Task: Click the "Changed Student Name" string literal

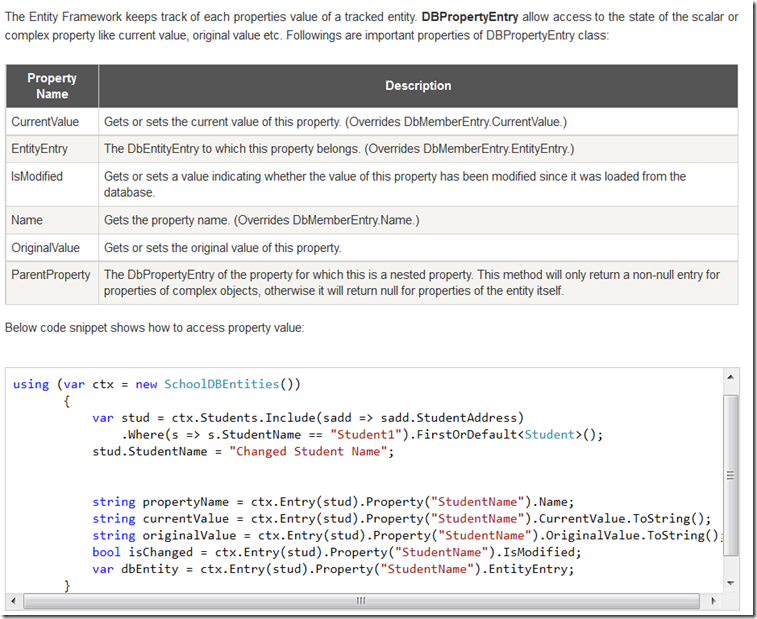Action: click(308, 451)
